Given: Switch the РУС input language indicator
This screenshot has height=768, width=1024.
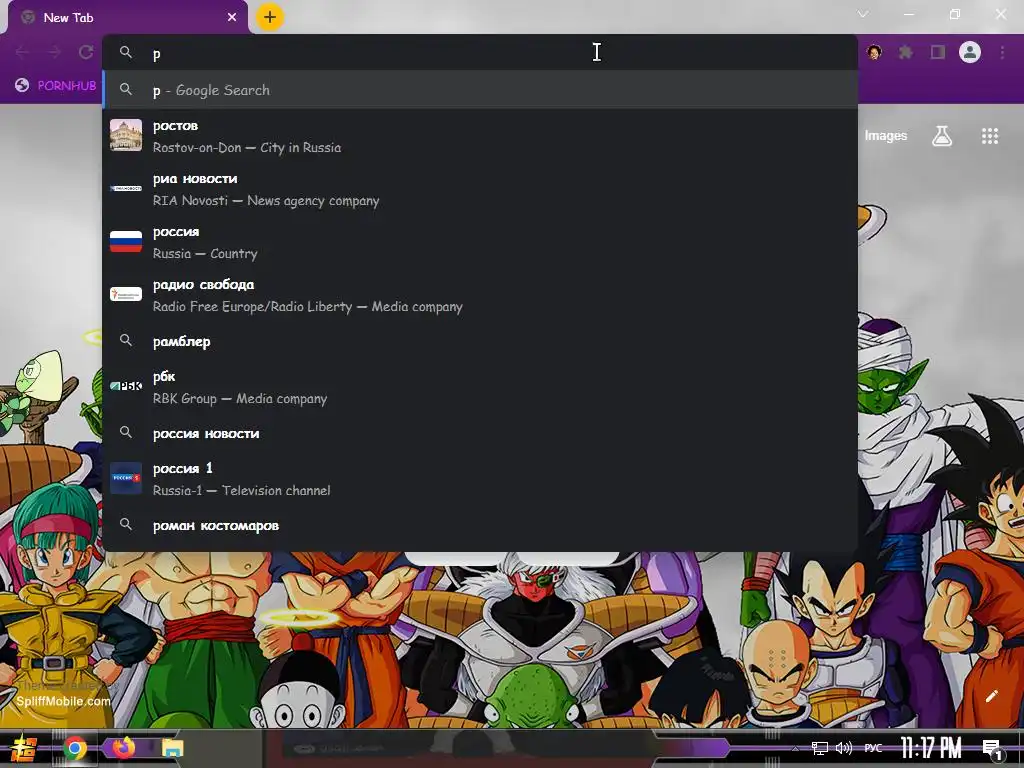Looking at the screenshot, I should point(873,748).
